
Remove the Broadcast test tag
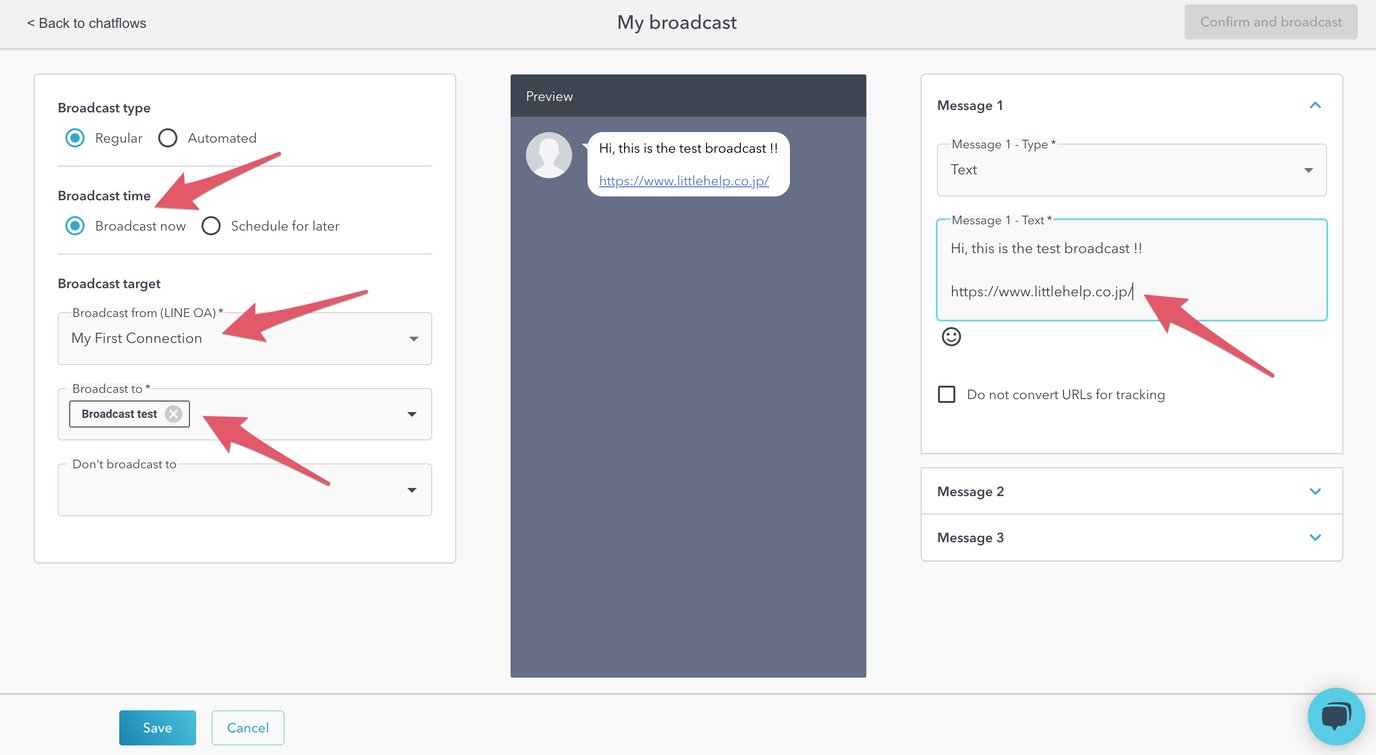click(171, 413)
